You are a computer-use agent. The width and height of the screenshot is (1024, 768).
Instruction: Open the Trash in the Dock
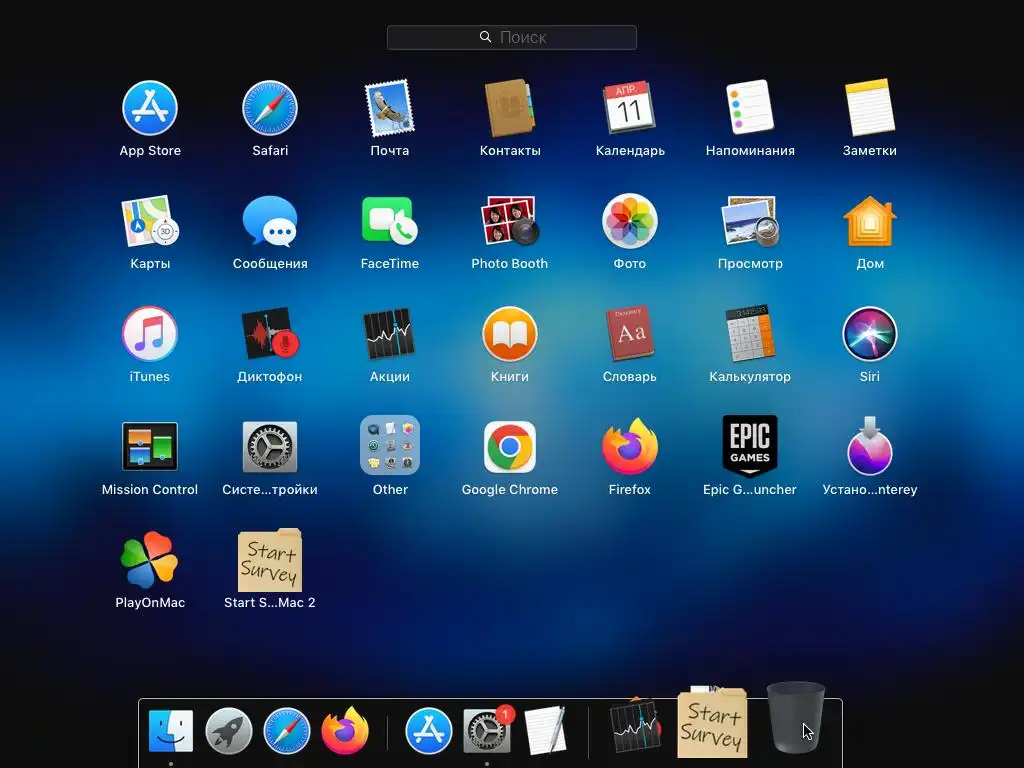pyautogui.click(x=795, y=717)
